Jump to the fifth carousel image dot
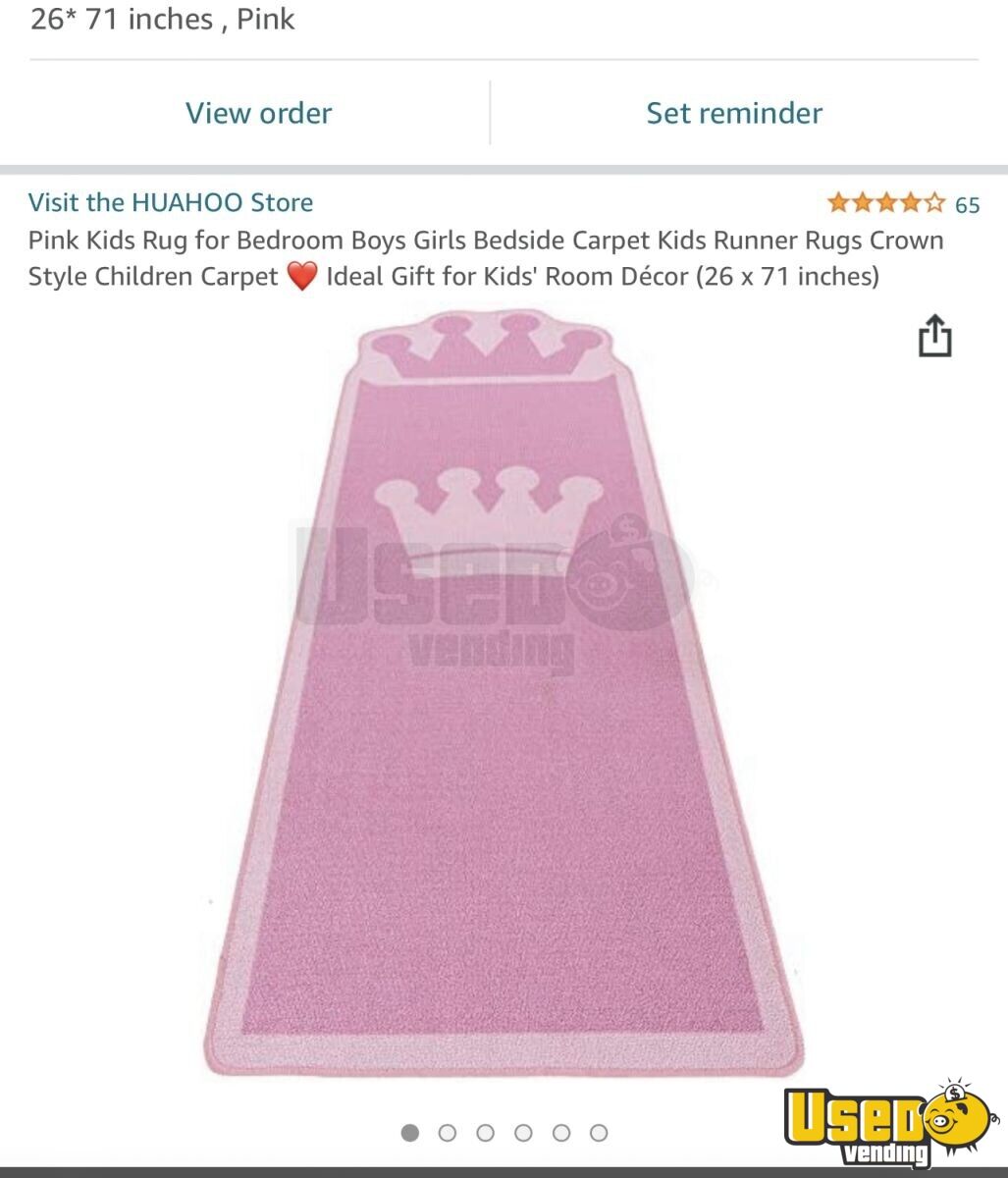 click(561, 1133)
